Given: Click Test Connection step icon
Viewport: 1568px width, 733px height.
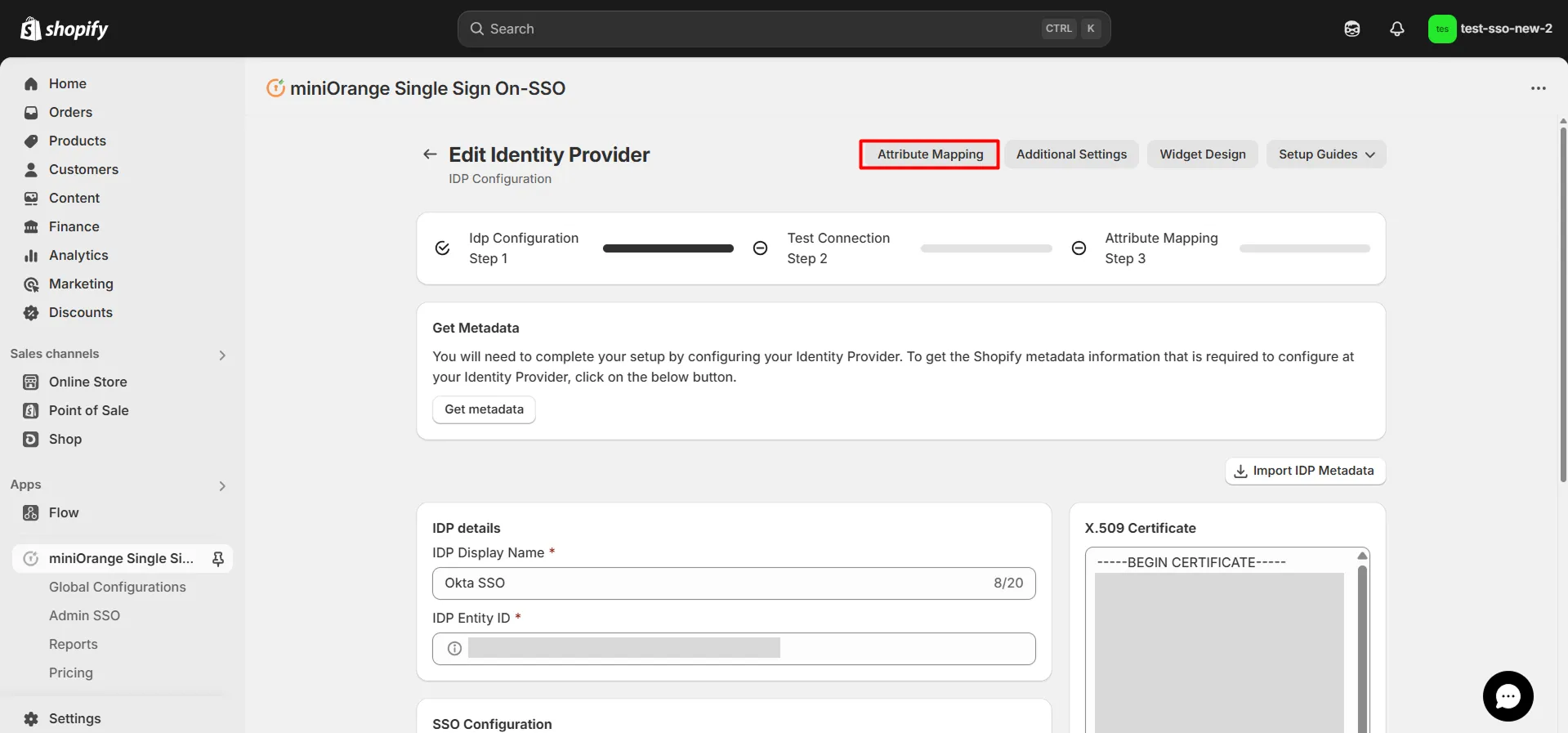Looking at the screenshot, I should (x=761, y=248).
